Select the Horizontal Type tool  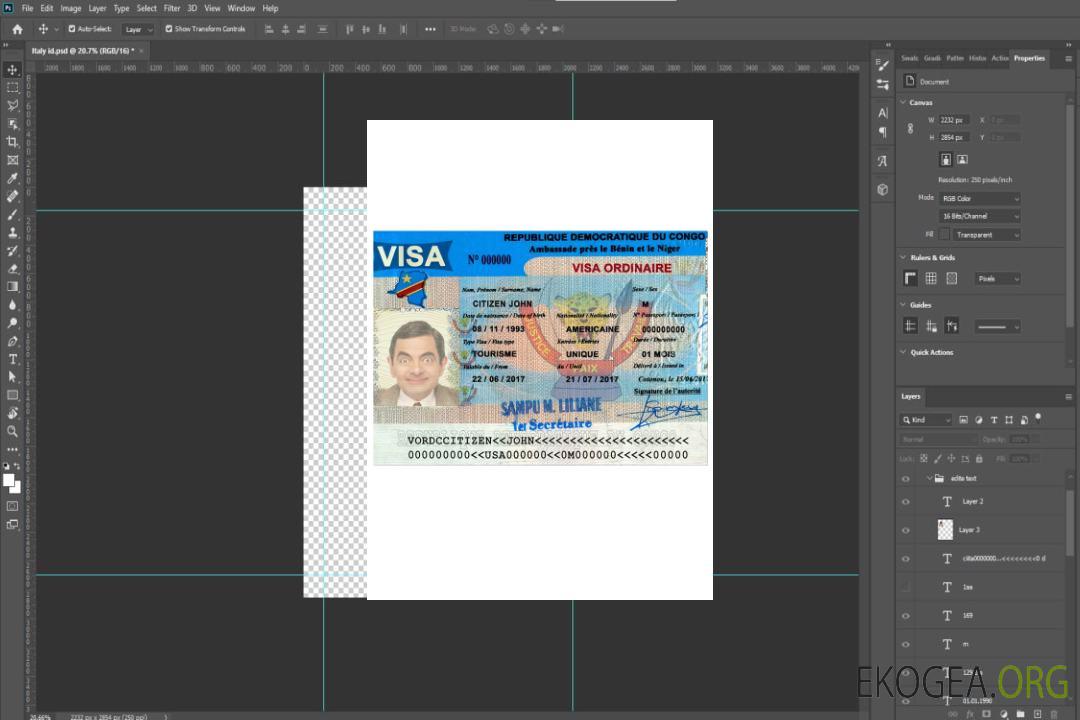(x=12, y=359)
